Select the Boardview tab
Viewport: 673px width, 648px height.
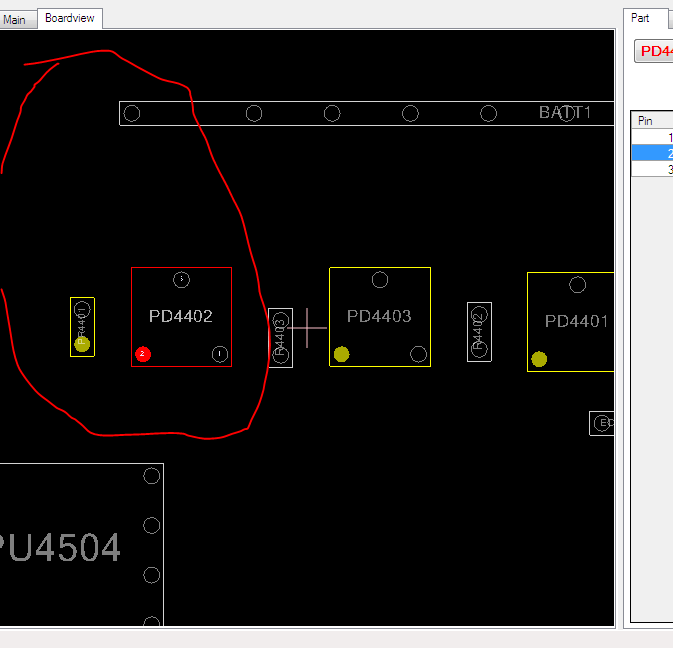point(70,18)
